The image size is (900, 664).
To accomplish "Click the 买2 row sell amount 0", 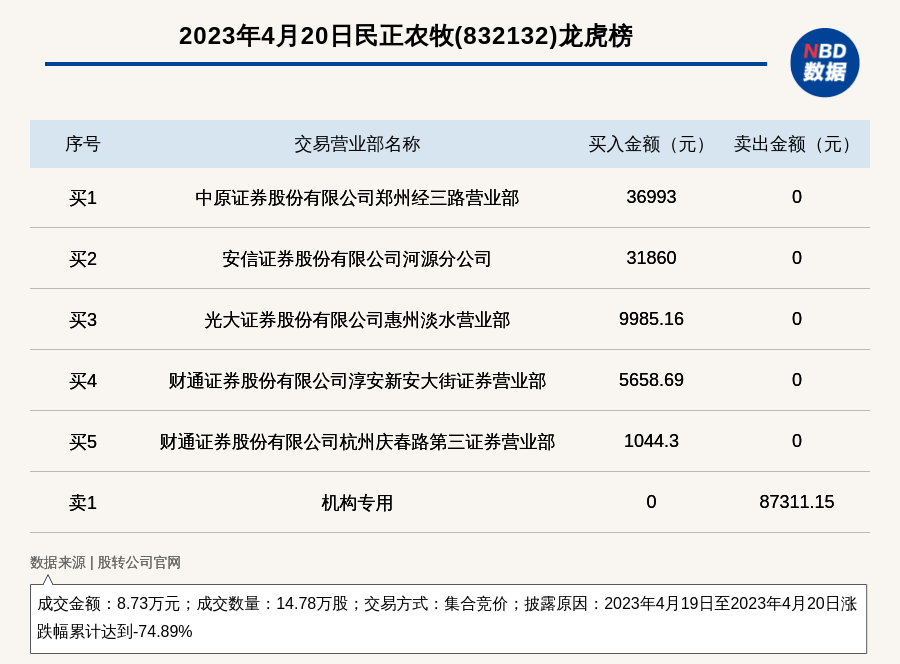I will (797, 258).
